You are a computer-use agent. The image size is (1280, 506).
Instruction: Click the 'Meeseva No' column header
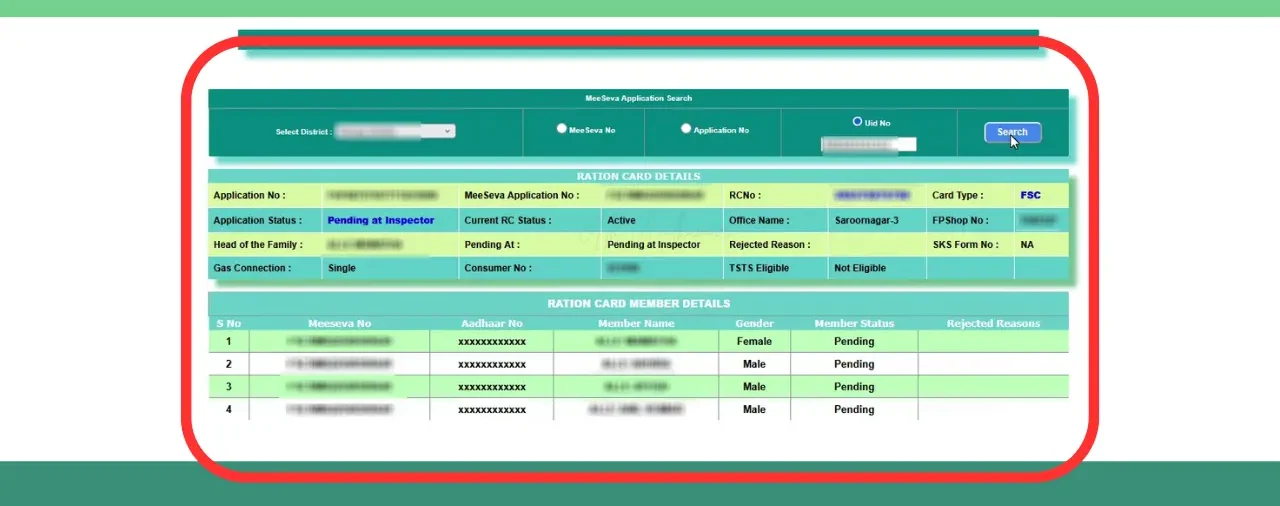click(x=339, y=323)
